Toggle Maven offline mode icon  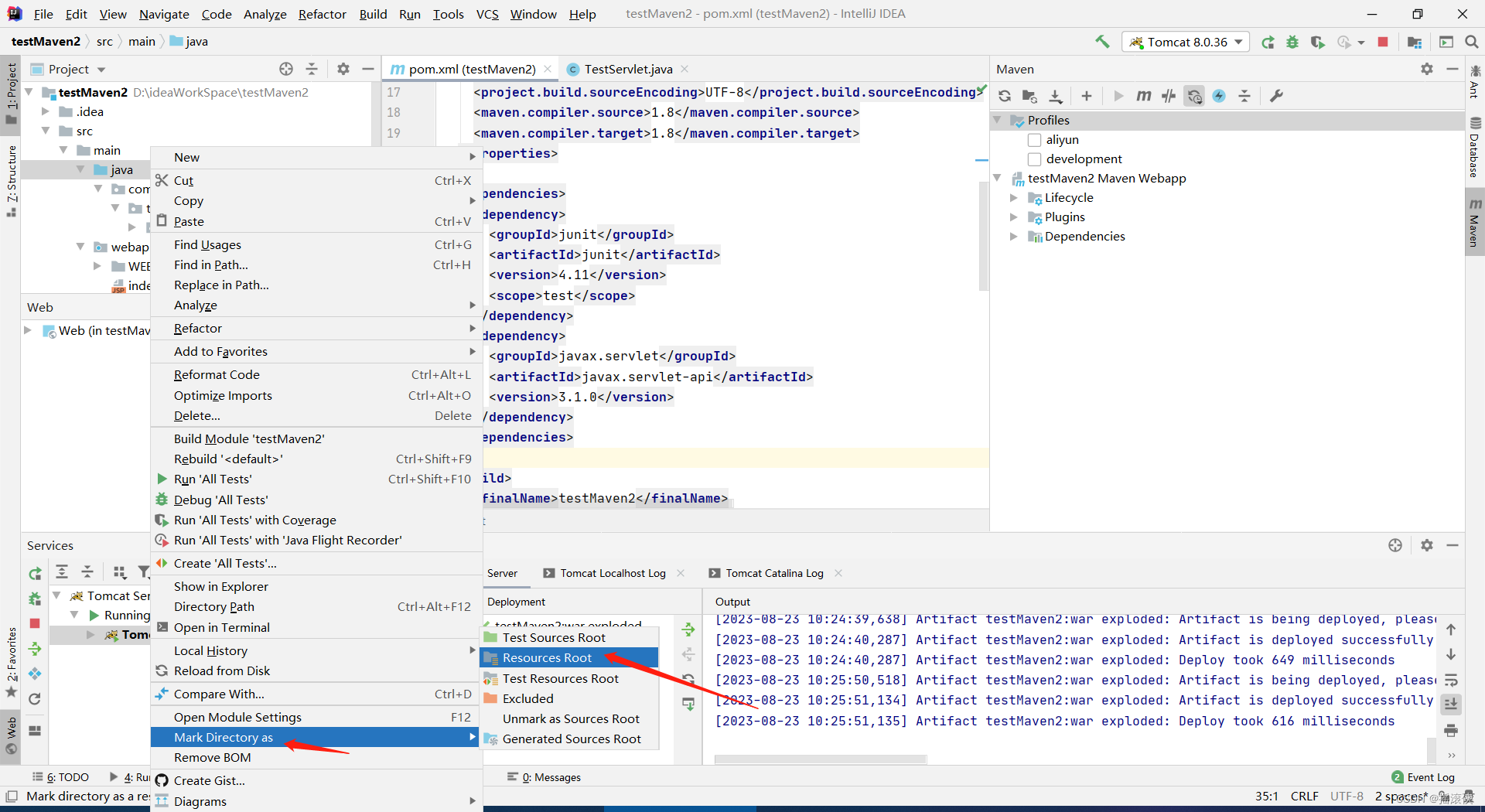[1169, 96]
